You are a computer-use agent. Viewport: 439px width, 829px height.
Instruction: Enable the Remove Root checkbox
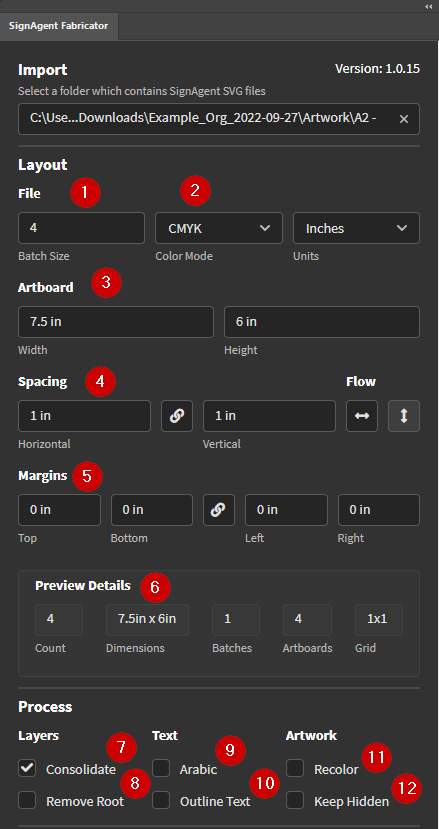(x=27, y=800)
